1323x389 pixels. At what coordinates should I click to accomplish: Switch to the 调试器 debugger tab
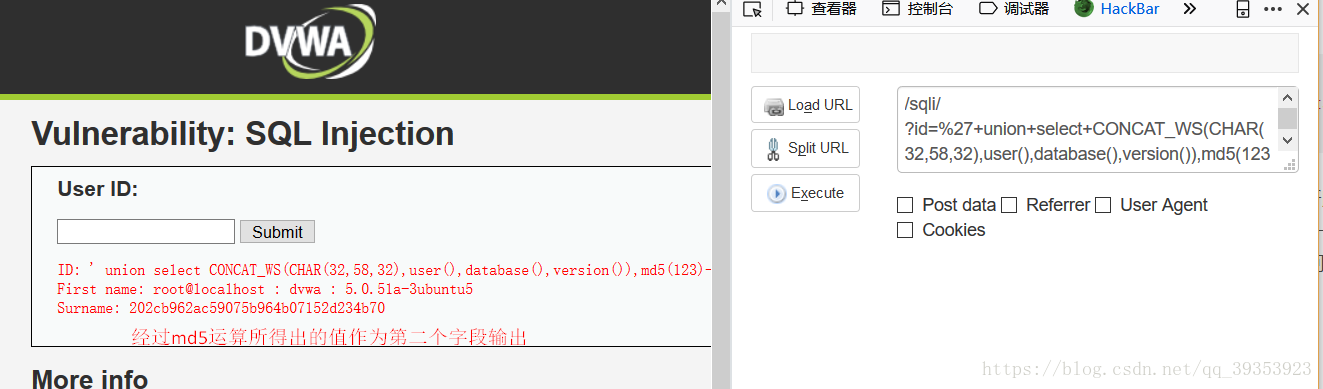(1014, 9)
